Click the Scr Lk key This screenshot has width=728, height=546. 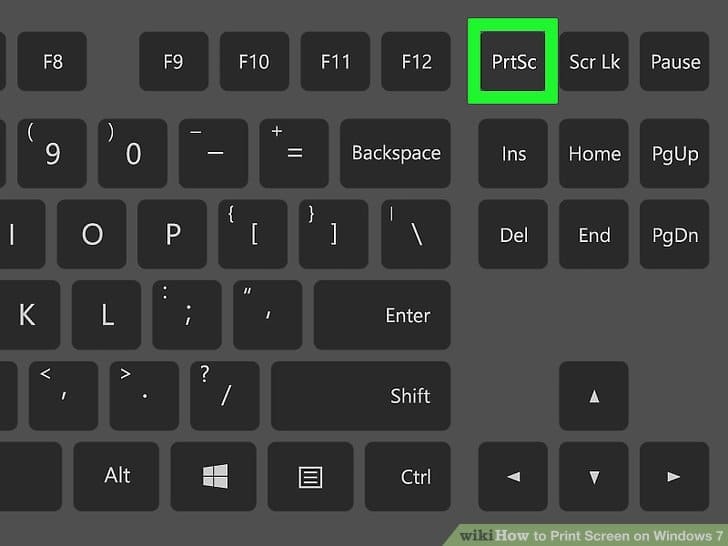click(x=594, y=61)
